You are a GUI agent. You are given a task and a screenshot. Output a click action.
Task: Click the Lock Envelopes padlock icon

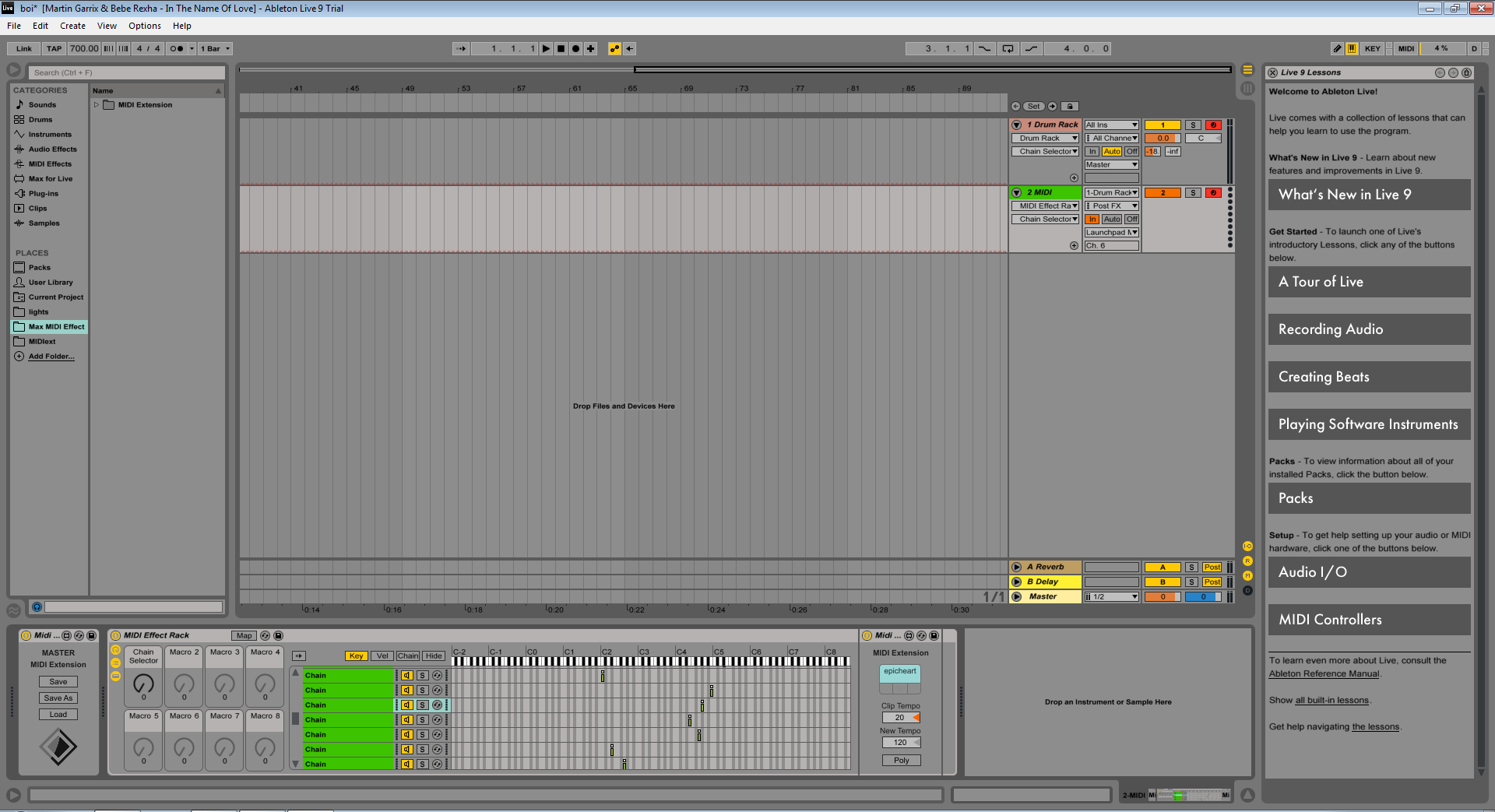pyautogui.click(x=1070, y=106)
